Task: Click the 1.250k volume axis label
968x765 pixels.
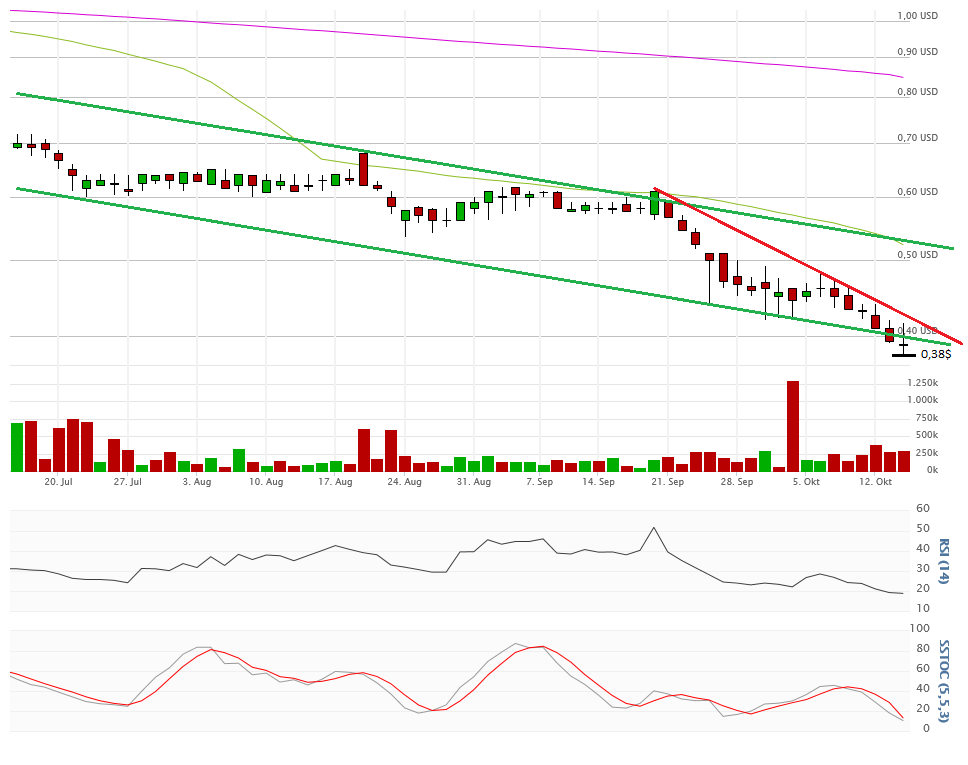Action: [922, 383]
